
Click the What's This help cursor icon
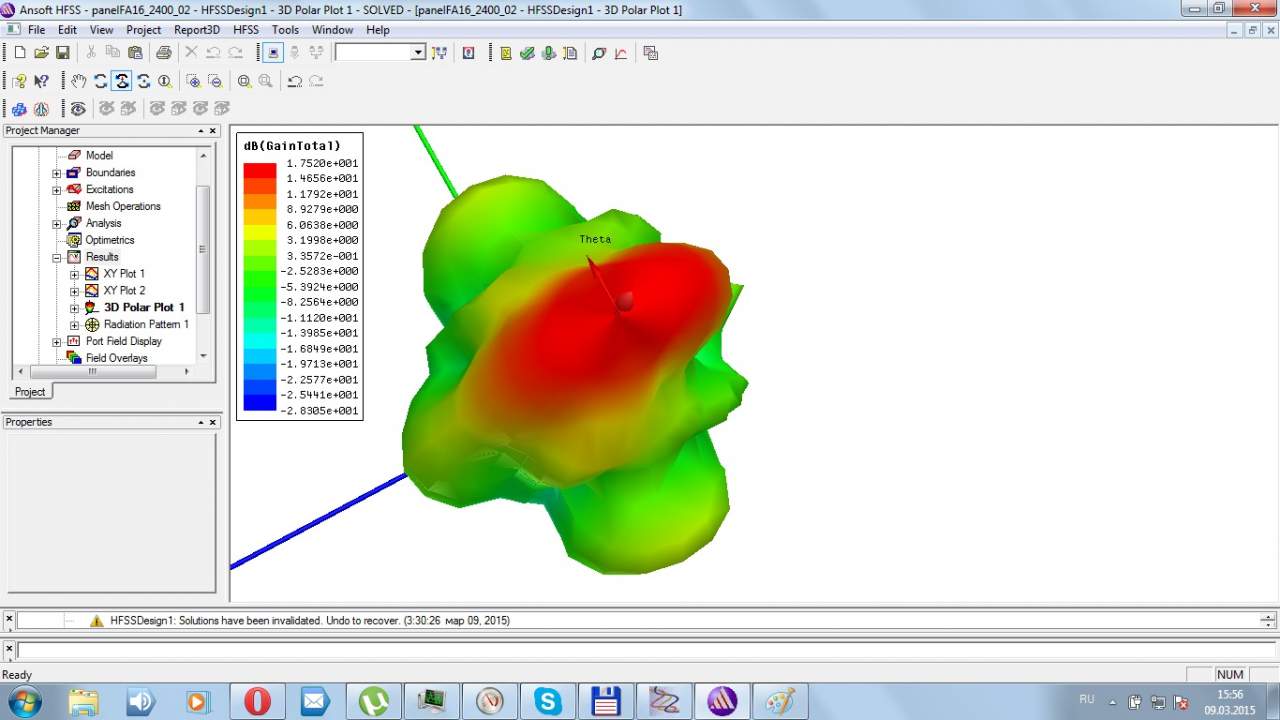(x=41, y=81)
